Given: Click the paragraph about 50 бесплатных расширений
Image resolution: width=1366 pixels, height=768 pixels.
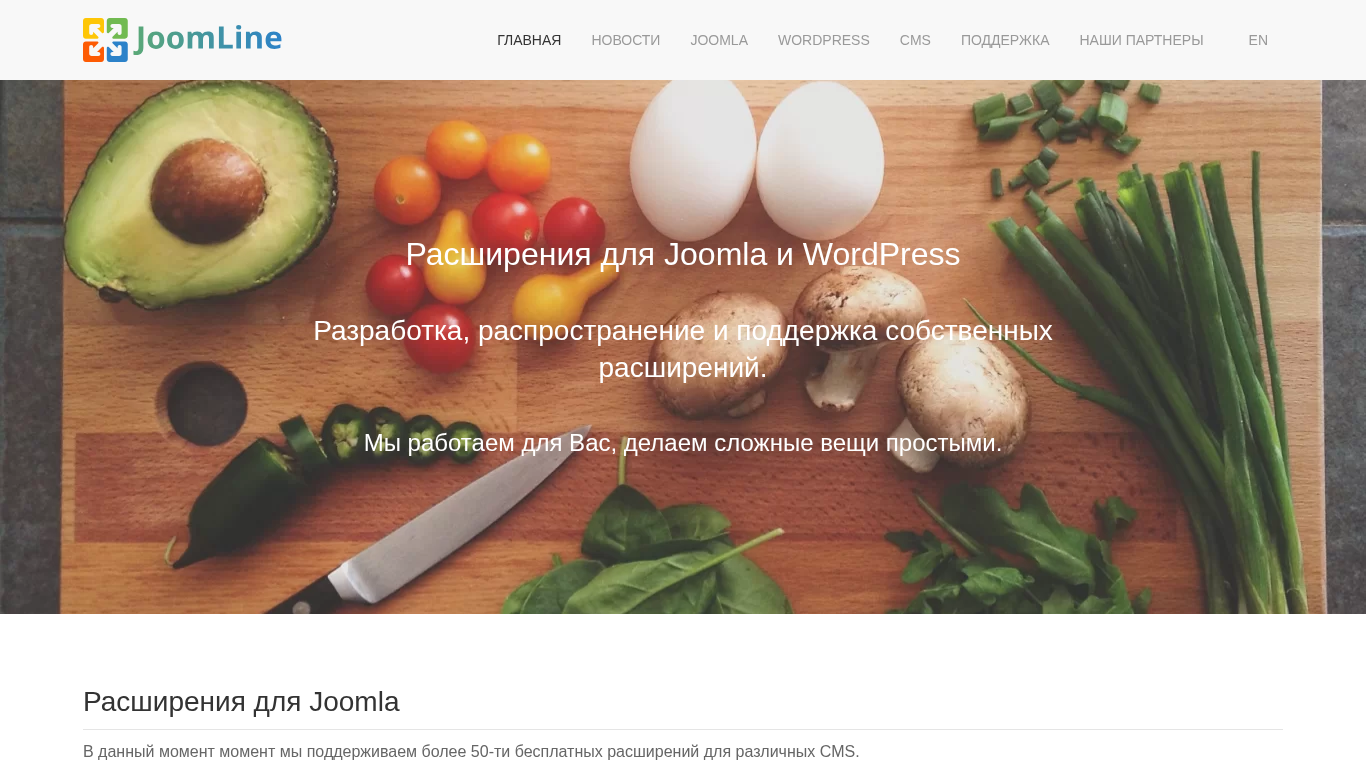Looking at the screenshot, I should 471,751.
